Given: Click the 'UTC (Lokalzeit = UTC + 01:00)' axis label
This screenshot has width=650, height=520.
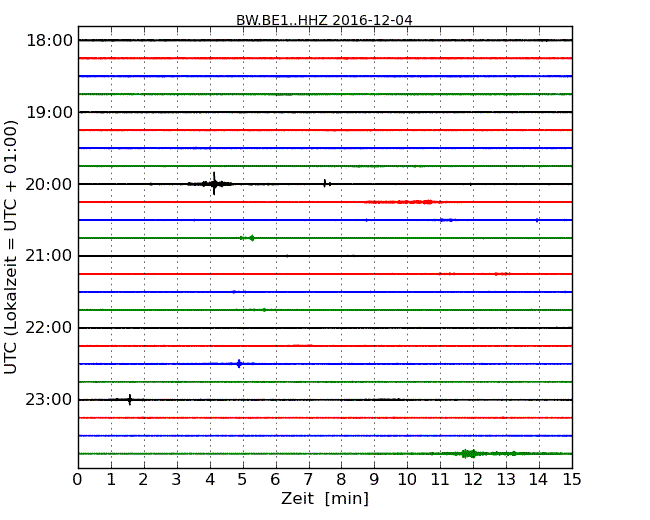Looking at the screenshot, I should [x=10, y=247].
